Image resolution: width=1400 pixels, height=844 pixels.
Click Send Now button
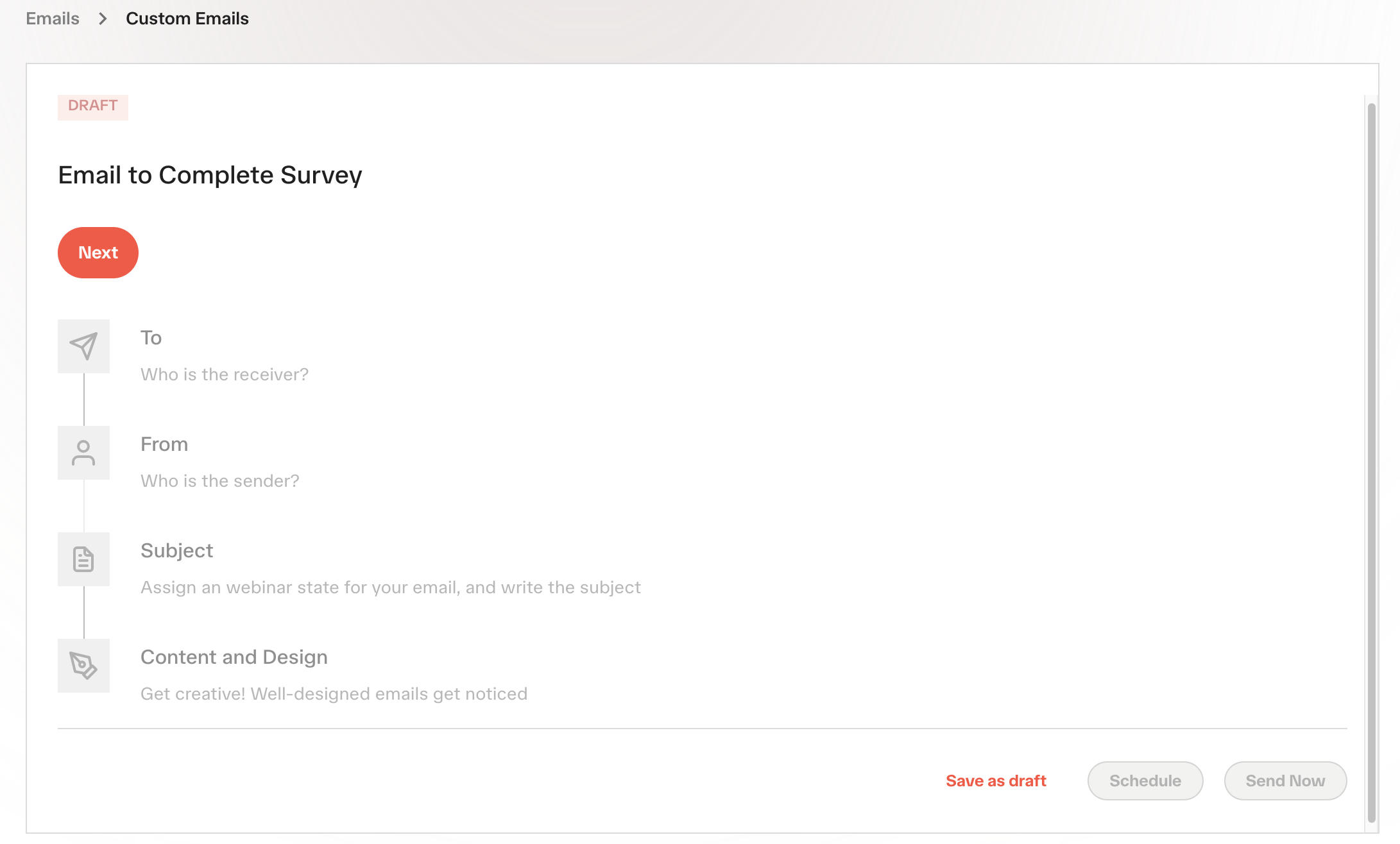[x=1285, y=781]
